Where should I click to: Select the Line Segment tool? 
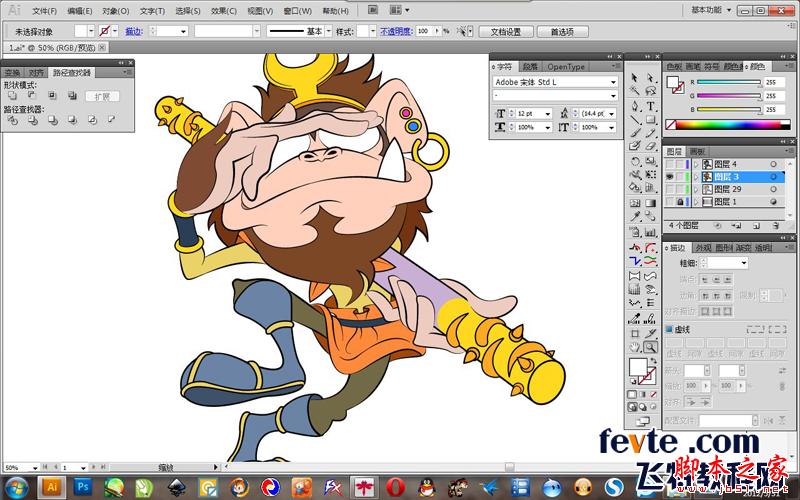pyautogui.click(x=635, y=120)
